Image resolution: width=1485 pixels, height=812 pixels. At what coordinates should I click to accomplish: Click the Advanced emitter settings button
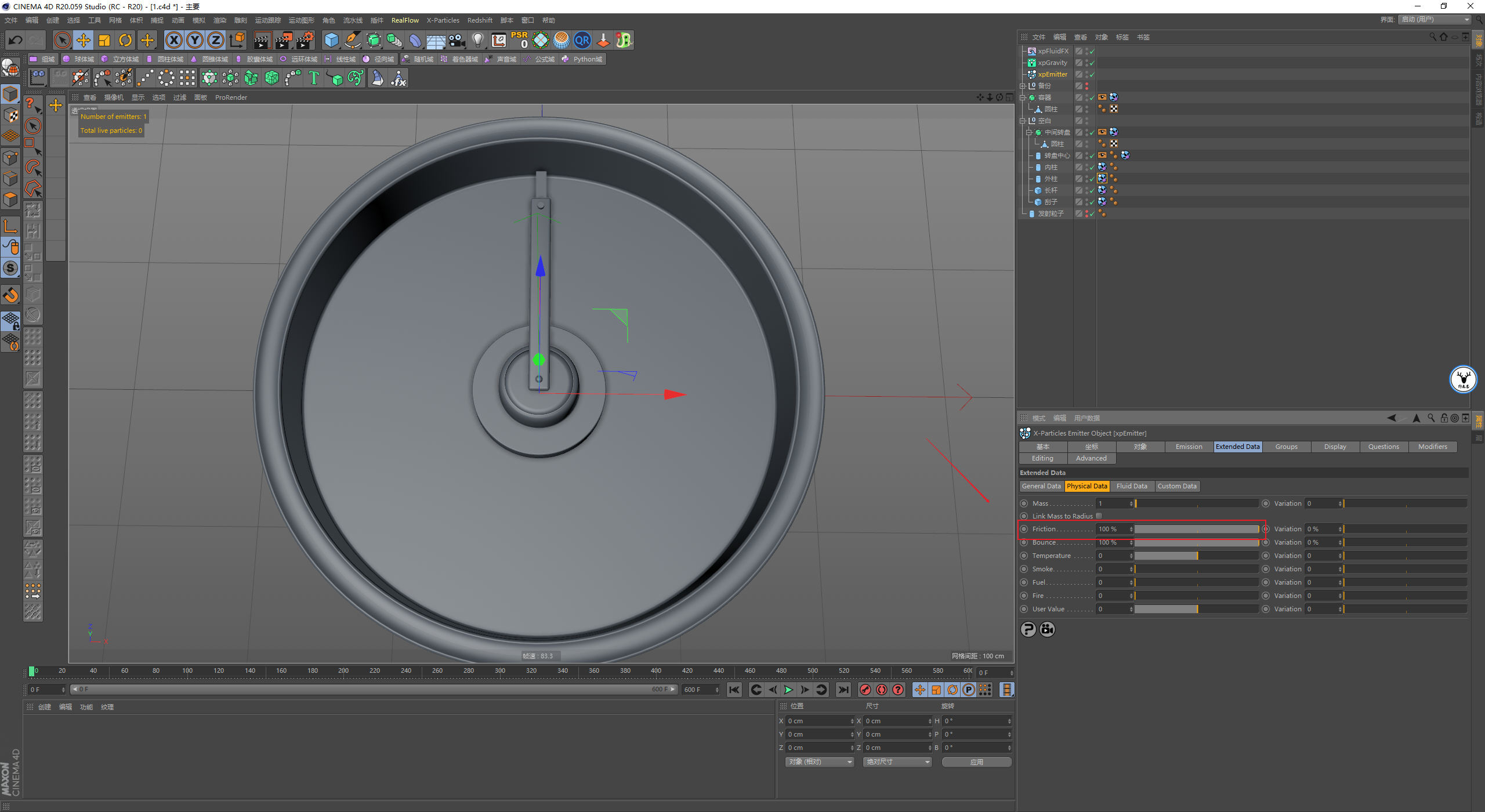(x=1092, y=458)
